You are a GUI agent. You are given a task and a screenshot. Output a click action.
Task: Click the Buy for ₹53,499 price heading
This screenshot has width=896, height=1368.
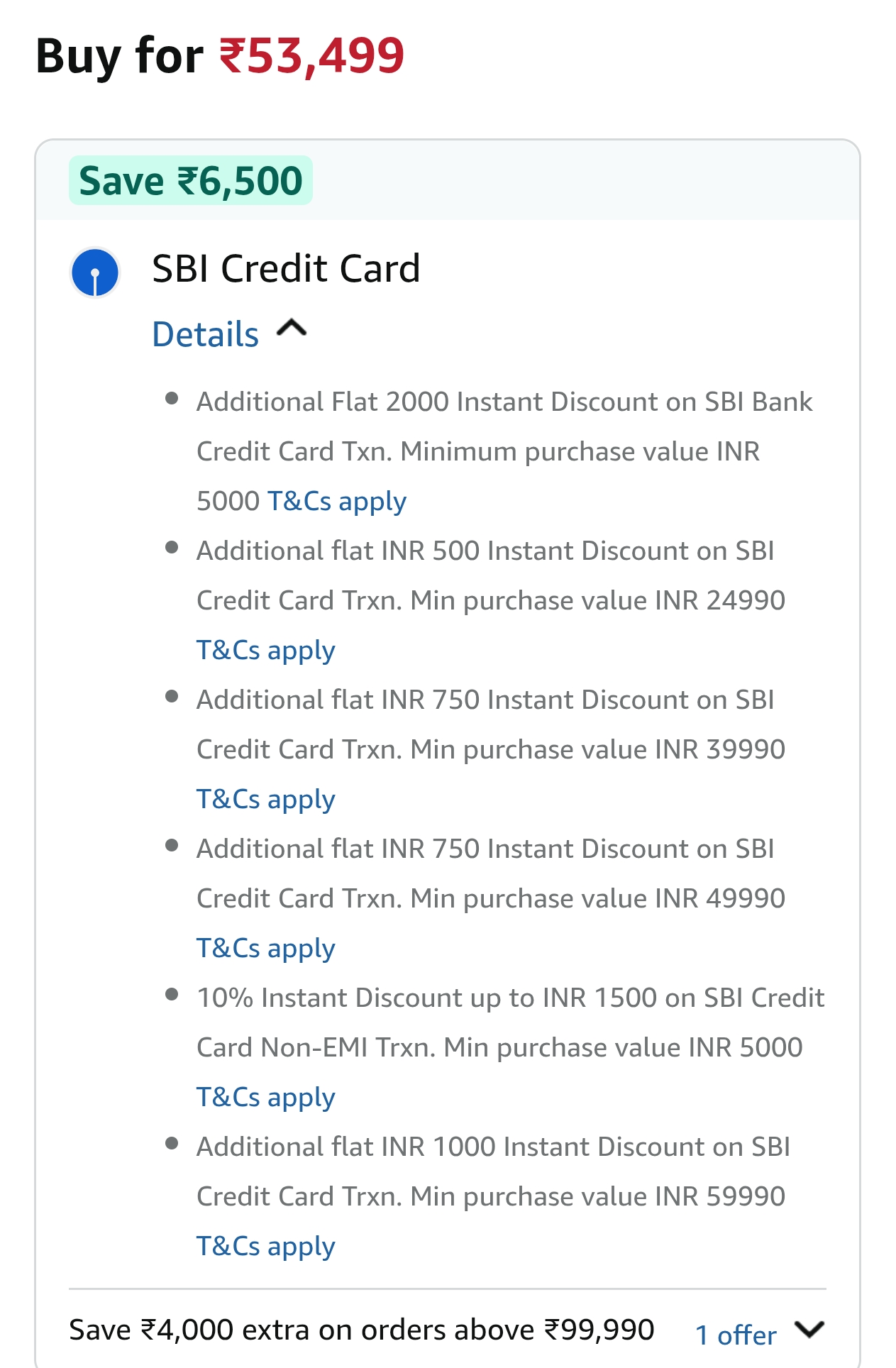tap(220, 56)
